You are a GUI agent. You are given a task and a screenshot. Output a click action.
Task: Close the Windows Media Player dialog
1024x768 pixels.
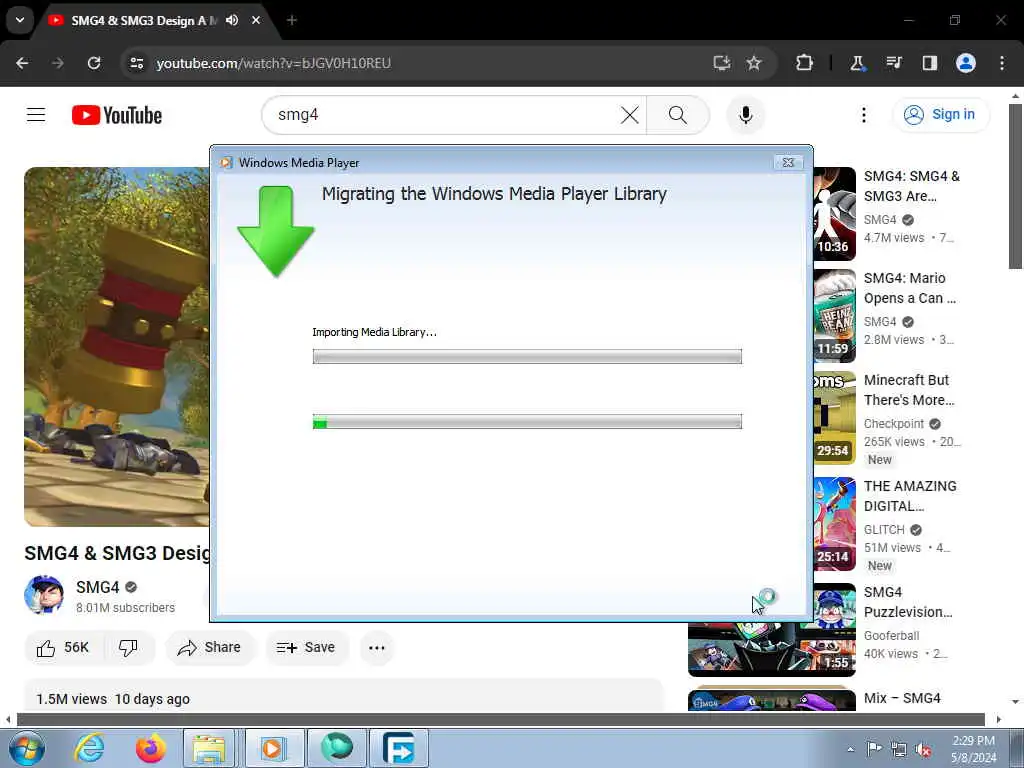[x=788, y=163]
